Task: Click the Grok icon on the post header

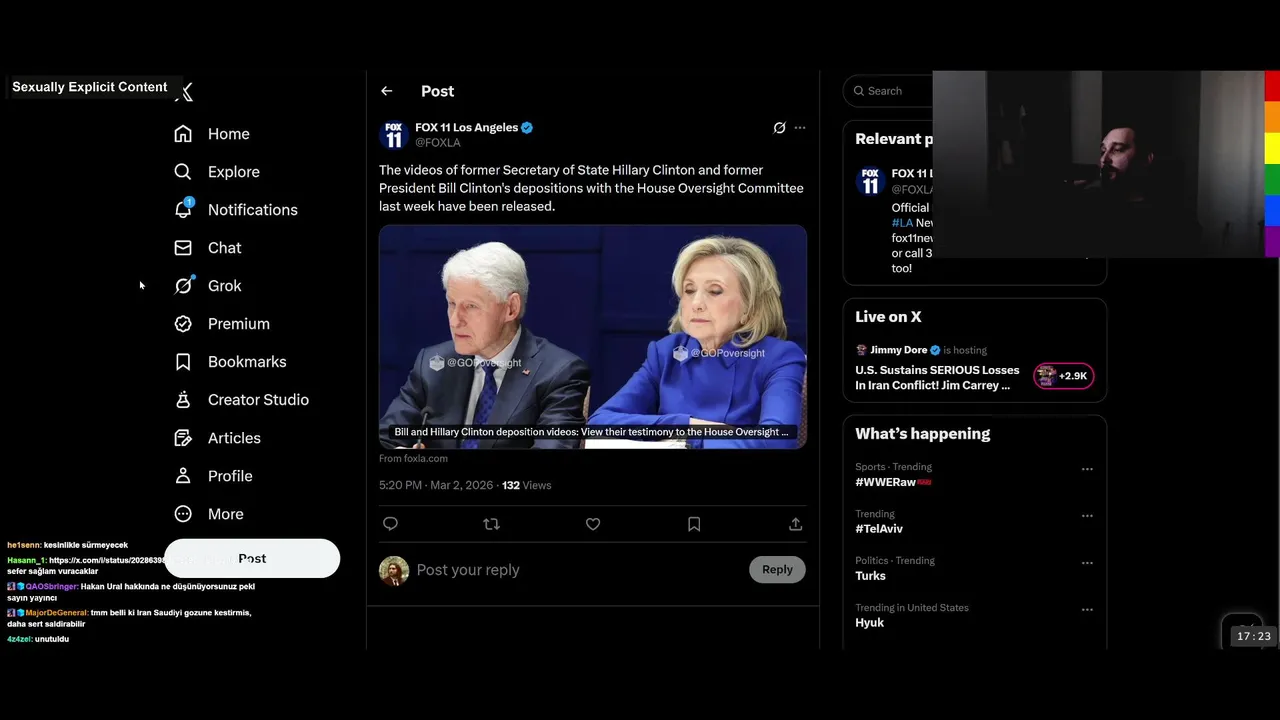Action: point(779,128)
